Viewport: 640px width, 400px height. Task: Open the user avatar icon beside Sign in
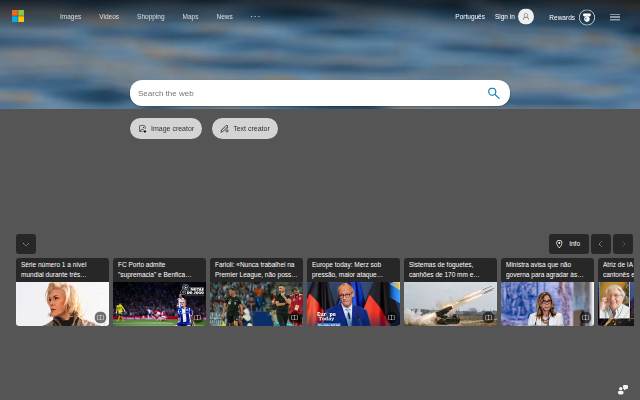[x=526, y=17]
